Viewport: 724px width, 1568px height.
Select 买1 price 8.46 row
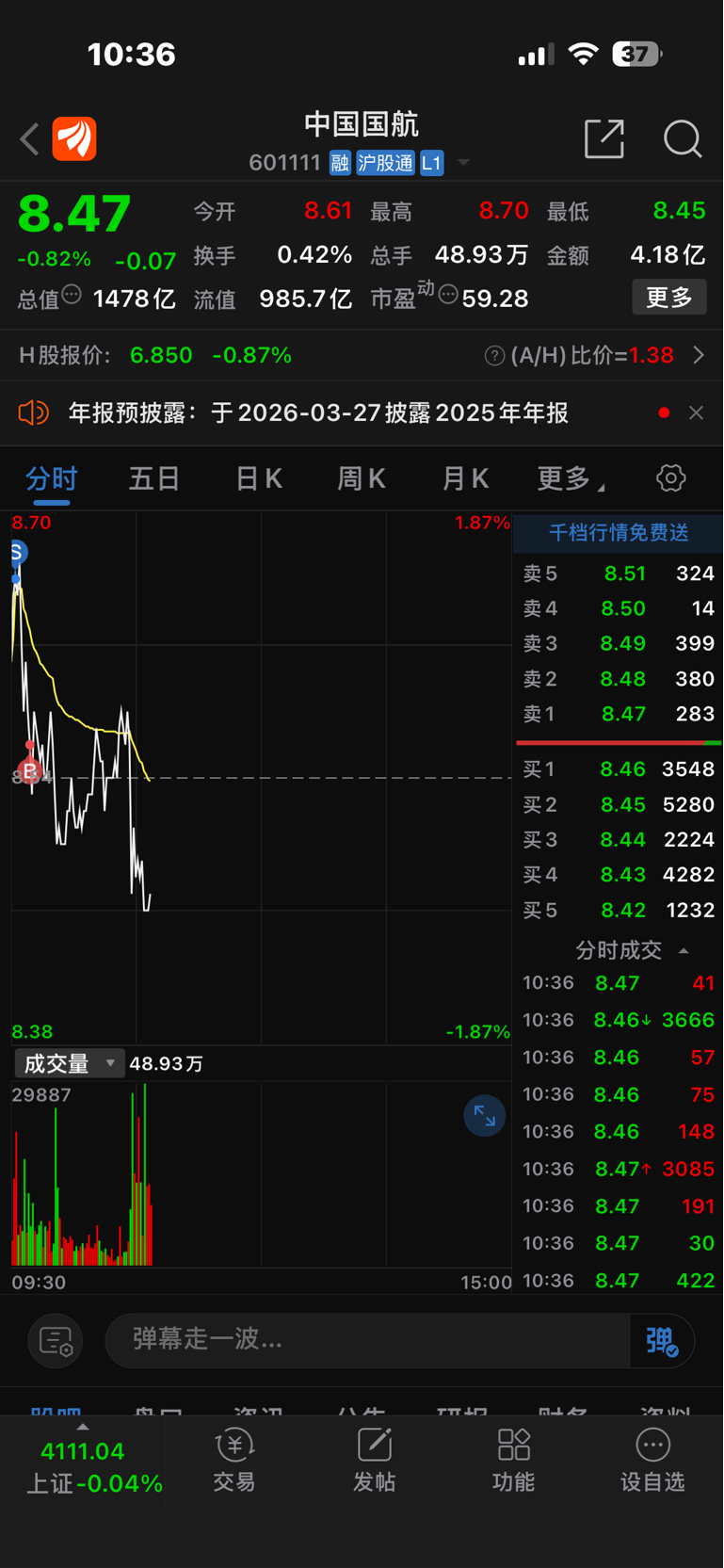coord(619,769)
